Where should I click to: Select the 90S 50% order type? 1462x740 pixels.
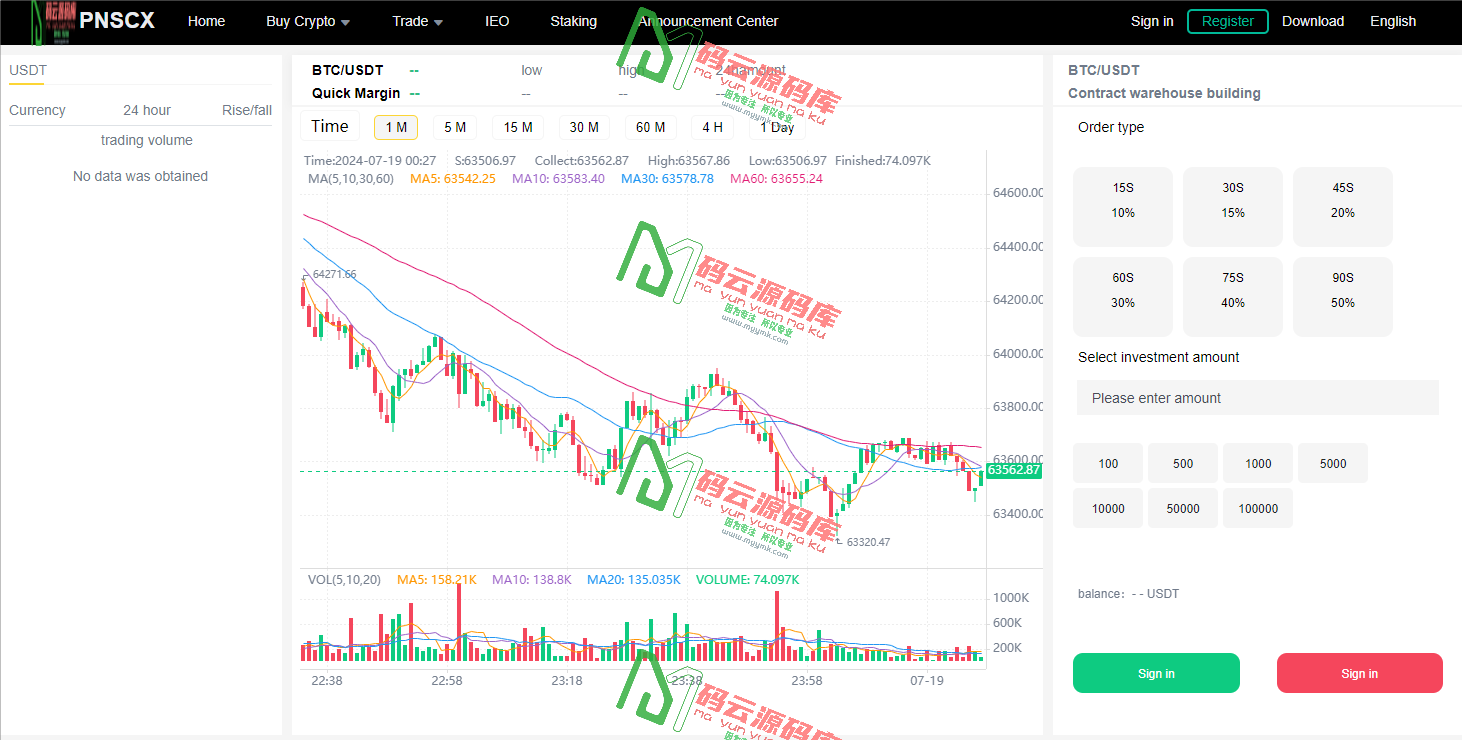click(x=1342, y=296)
